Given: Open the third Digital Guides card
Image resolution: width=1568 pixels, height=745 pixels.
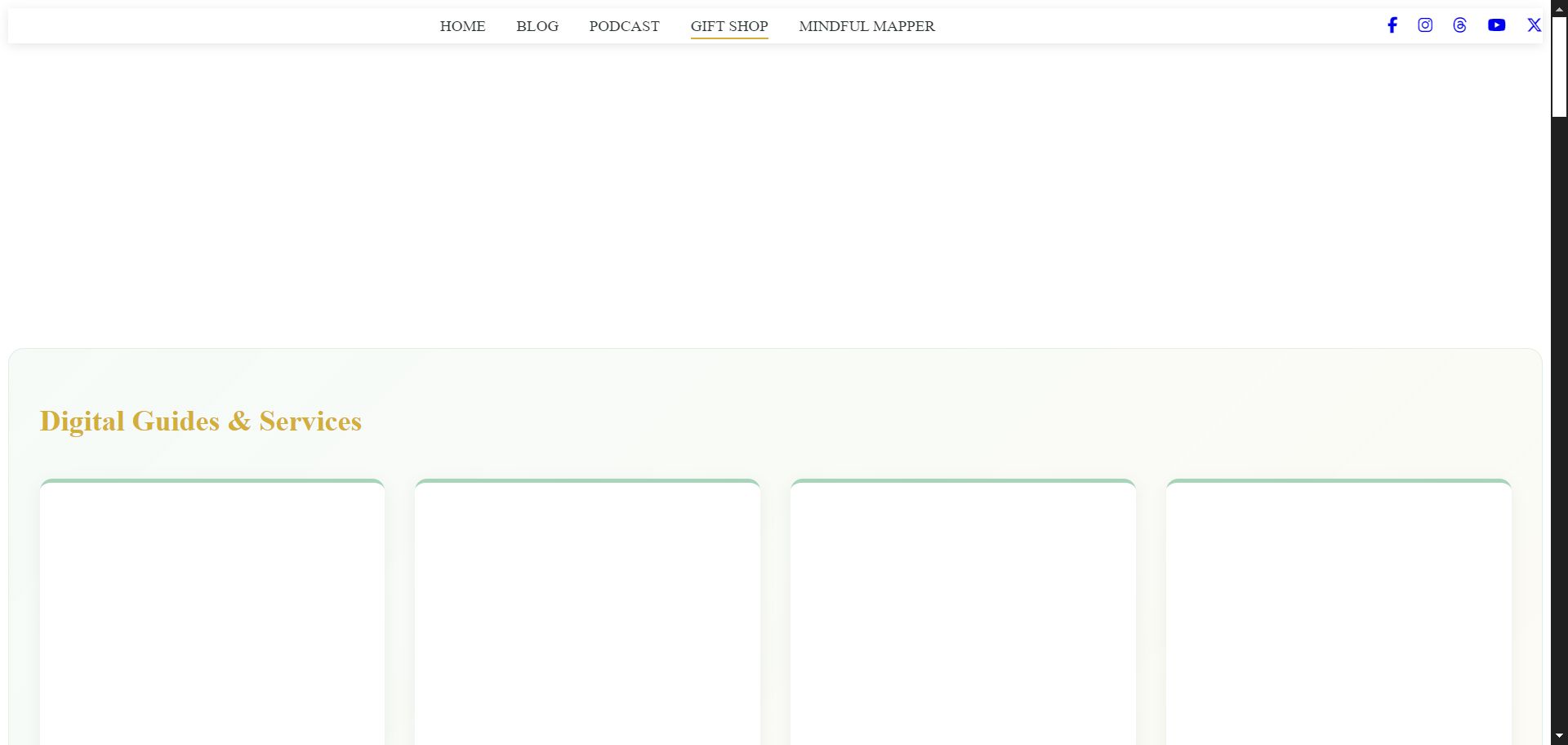Looking at the screenshot, I should pyautogui.click(x=963, y=613).
